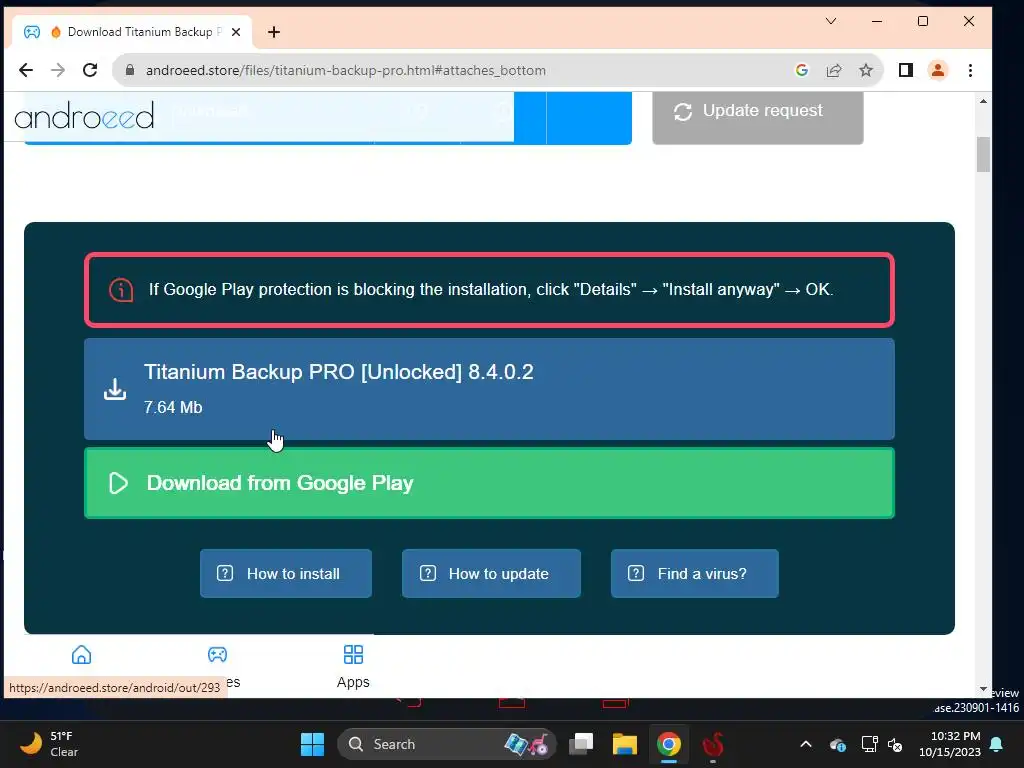1024x768 pixels.
Task: Click the Google icon in address bar
Action: [801, 70]
